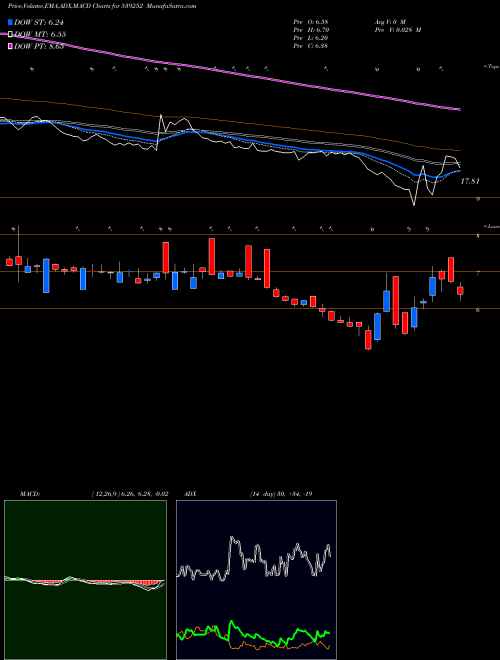The image size is (500, 660).
Task: Click the '<Lows' marker label
Action: (492, 226)
